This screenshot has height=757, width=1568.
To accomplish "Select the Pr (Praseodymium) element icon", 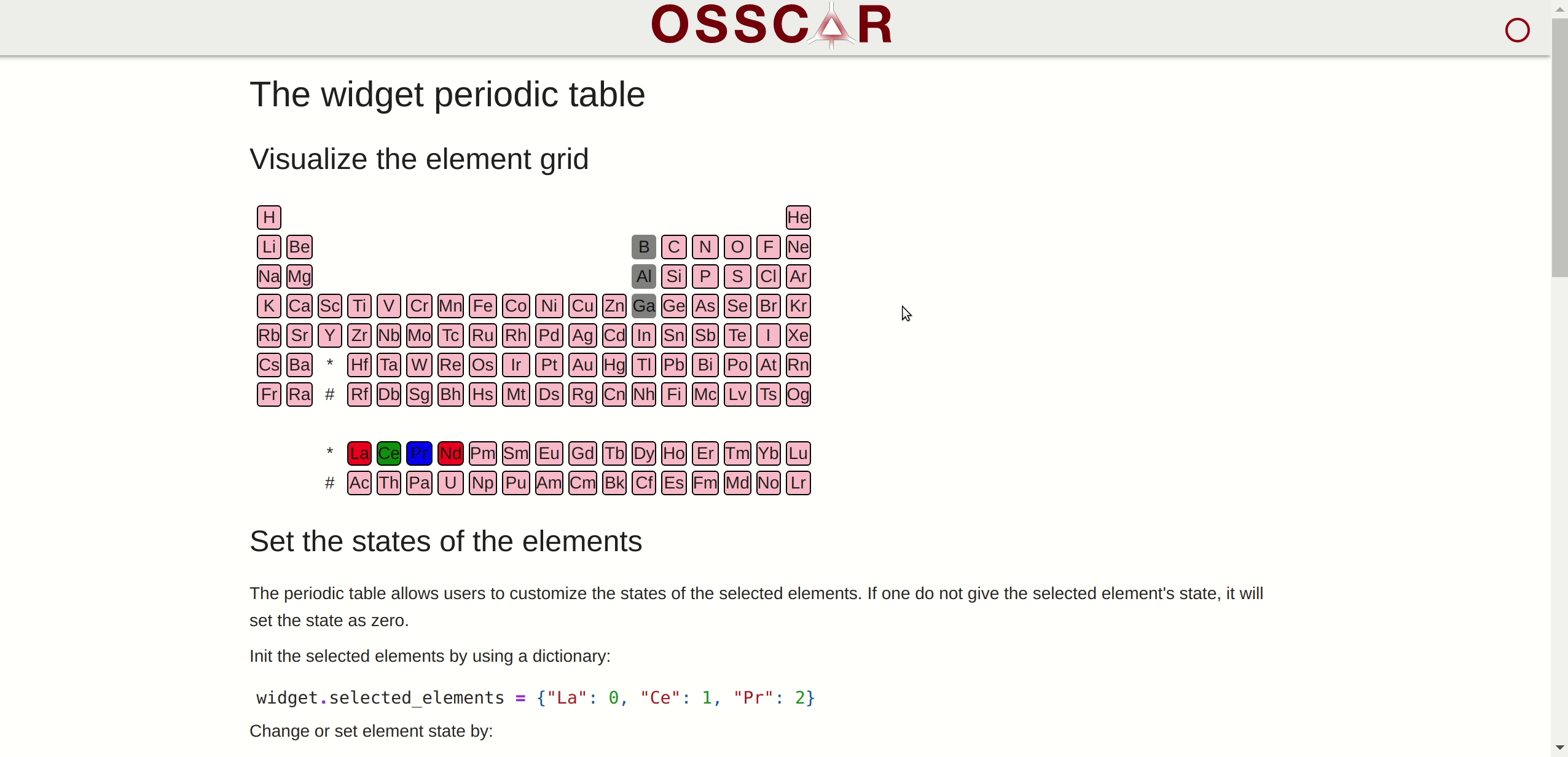I will [x=418, y=453].
